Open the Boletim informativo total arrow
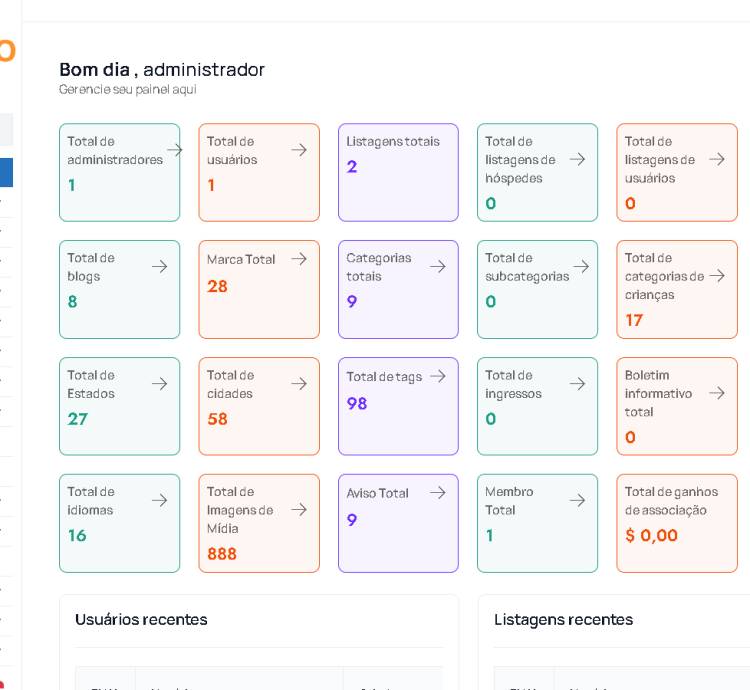Viewport: 750px width, 690px height. 716,393
